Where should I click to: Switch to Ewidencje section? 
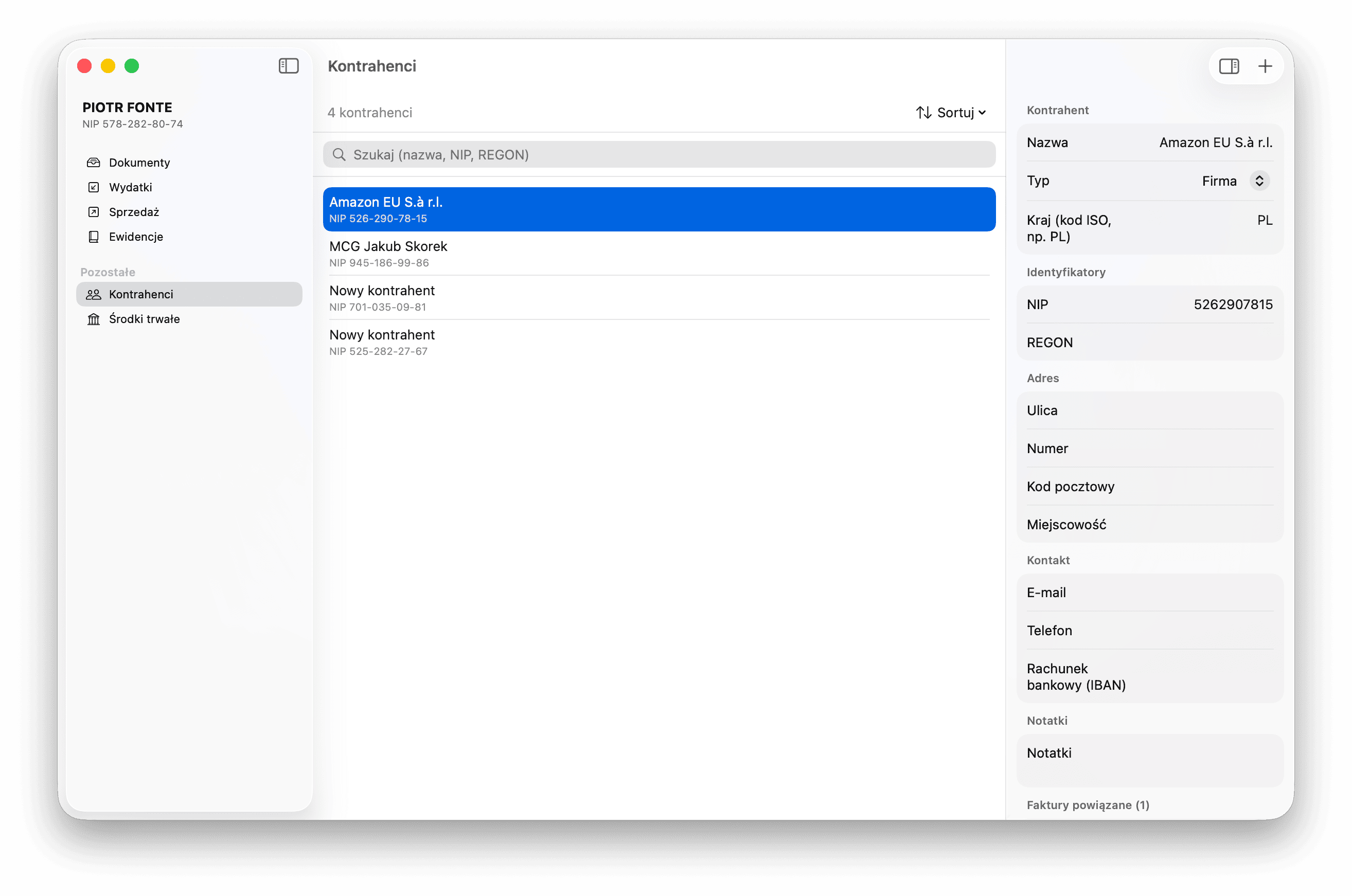click(x=189, y=237)
